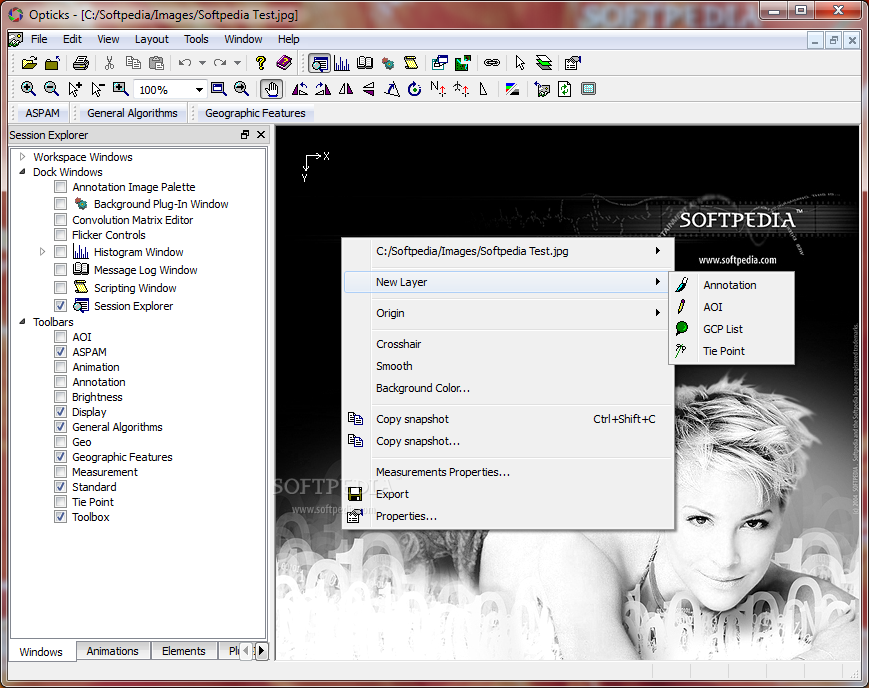Enable the Flicker Controls checkbox

tap(60, 235)
